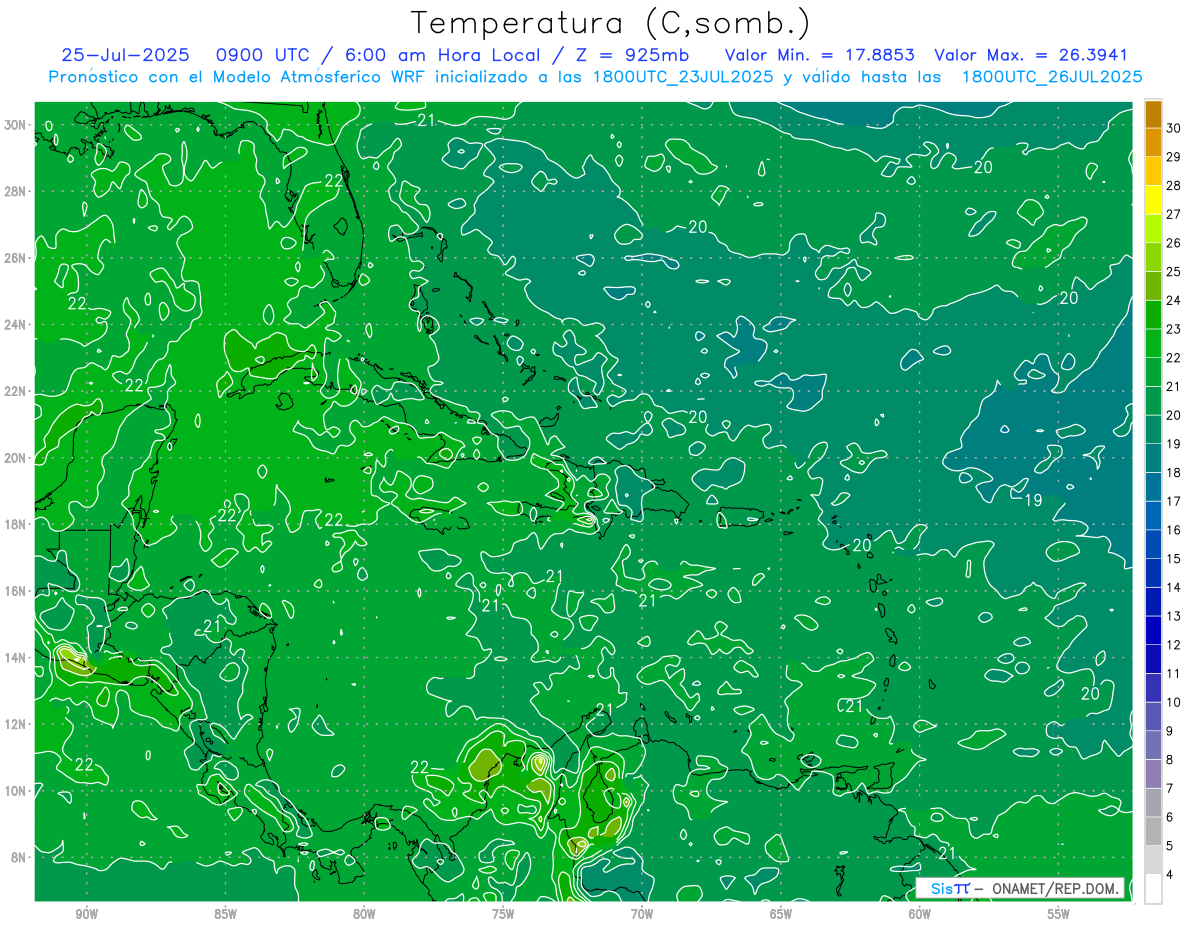This screenshot has width=1200, height=927.
Task: Click the "20N" latitude axis label
Action: (x=16, y=458)
